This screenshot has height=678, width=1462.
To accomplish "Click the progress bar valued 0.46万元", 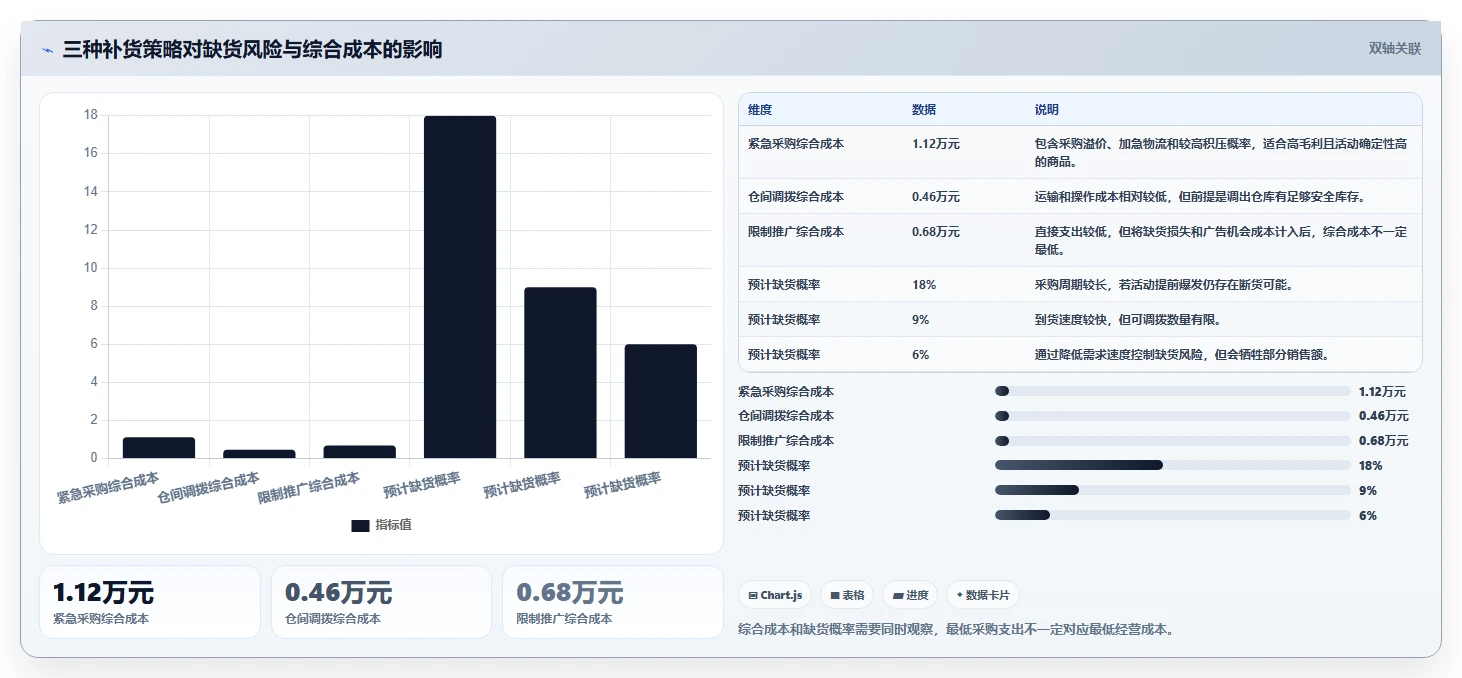I will click(1172, 416).
